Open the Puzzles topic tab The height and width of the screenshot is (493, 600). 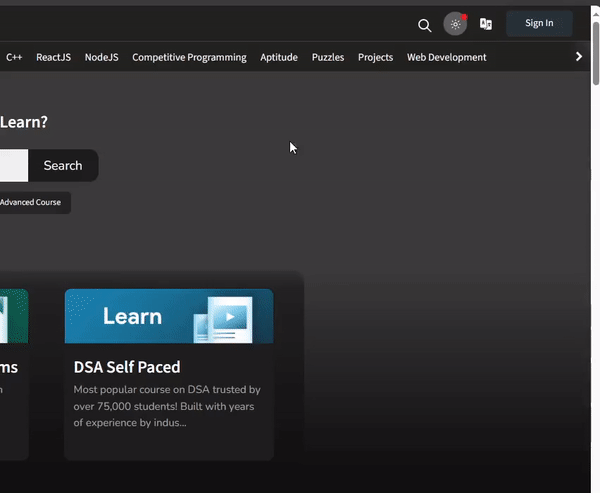[x=328, y=57]
